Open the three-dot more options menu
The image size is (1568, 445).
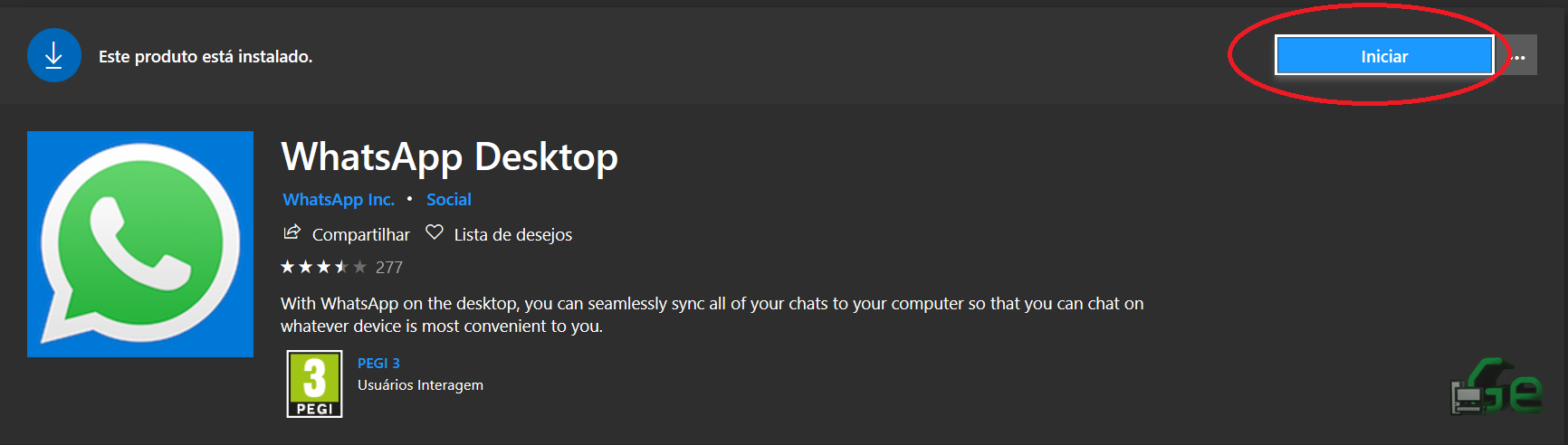[1519, 56]
